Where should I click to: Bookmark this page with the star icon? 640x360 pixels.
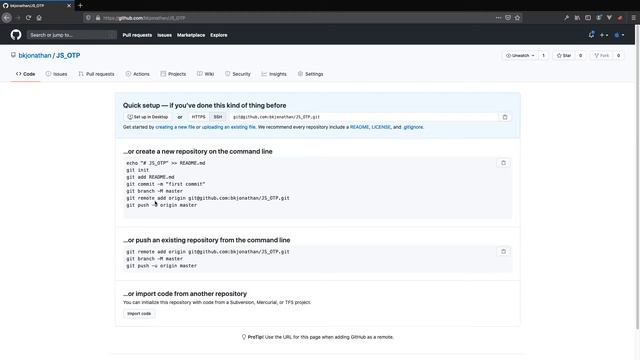coord(517,18)
